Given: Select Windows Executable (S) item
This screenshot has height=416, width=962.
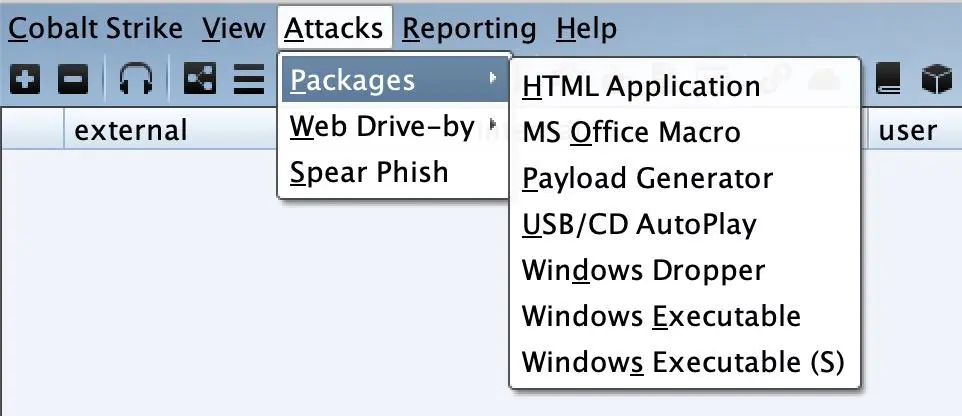Looking at the screenshot, I should pos(683,362).
